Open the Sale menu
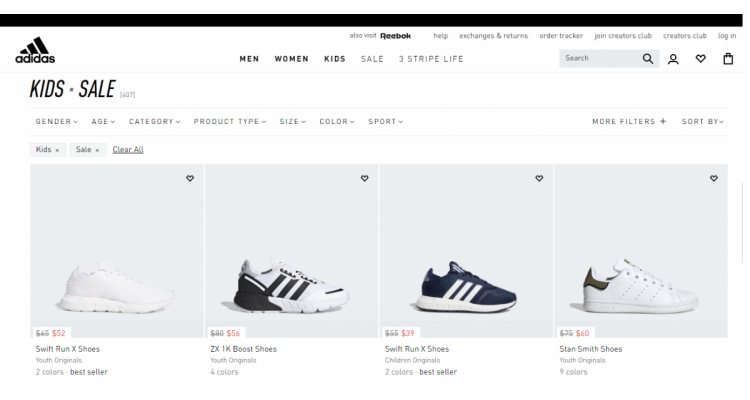Image resolution: width=750 pixels, height=400 pixels. 372,59
